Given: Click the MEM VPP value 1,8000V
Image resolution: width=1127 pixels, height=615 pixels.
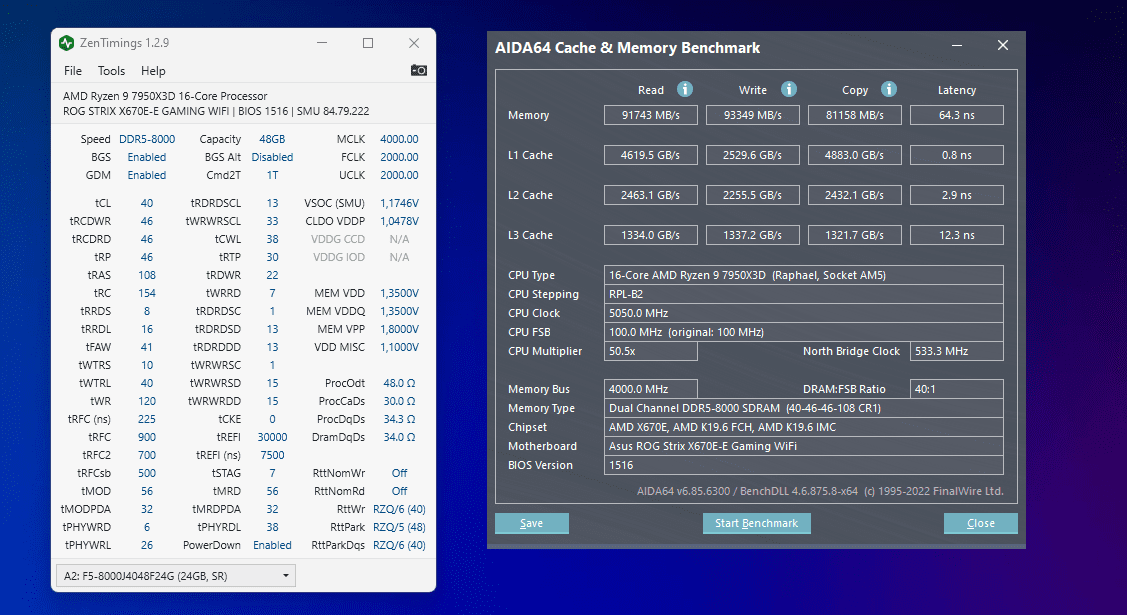Looking at the screenshot, I should click(399, 329).
